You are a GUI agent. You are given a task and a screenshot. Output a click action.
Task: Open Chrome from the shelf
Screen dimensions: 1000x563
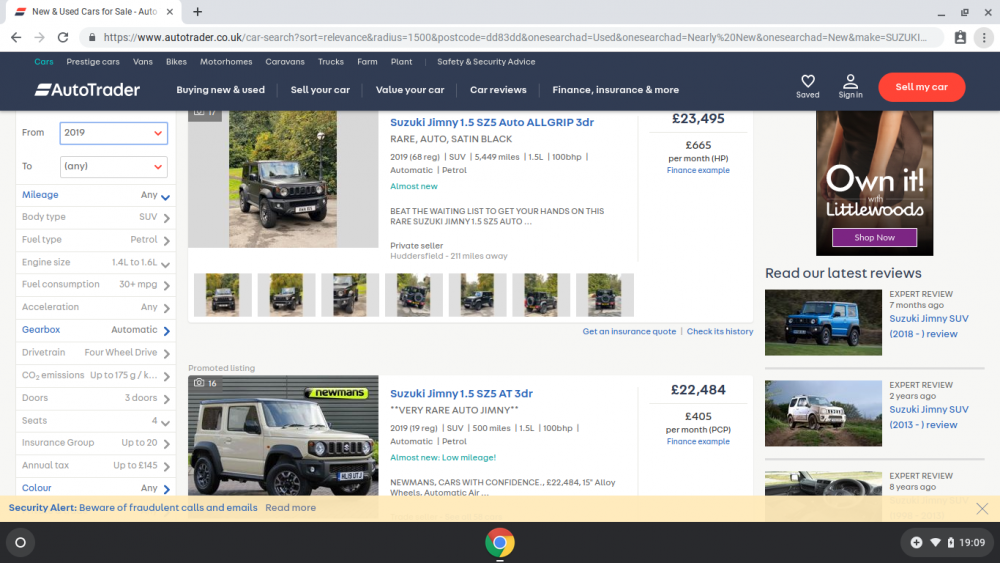499,543
